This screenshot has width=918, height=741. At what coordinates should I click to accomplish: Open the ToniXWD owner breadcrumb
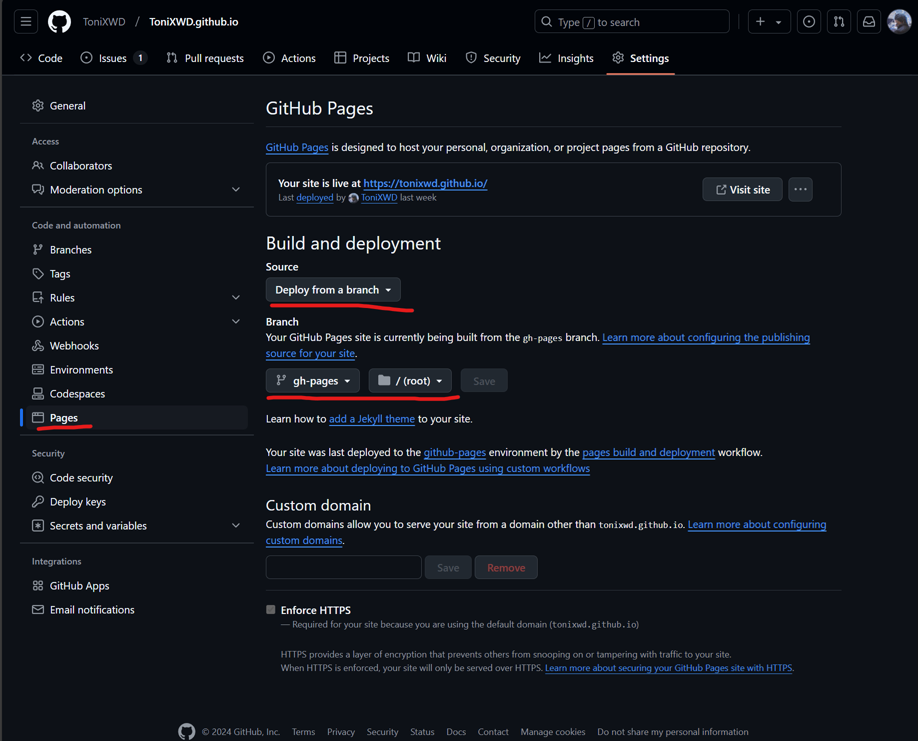[x=104, y=22]
